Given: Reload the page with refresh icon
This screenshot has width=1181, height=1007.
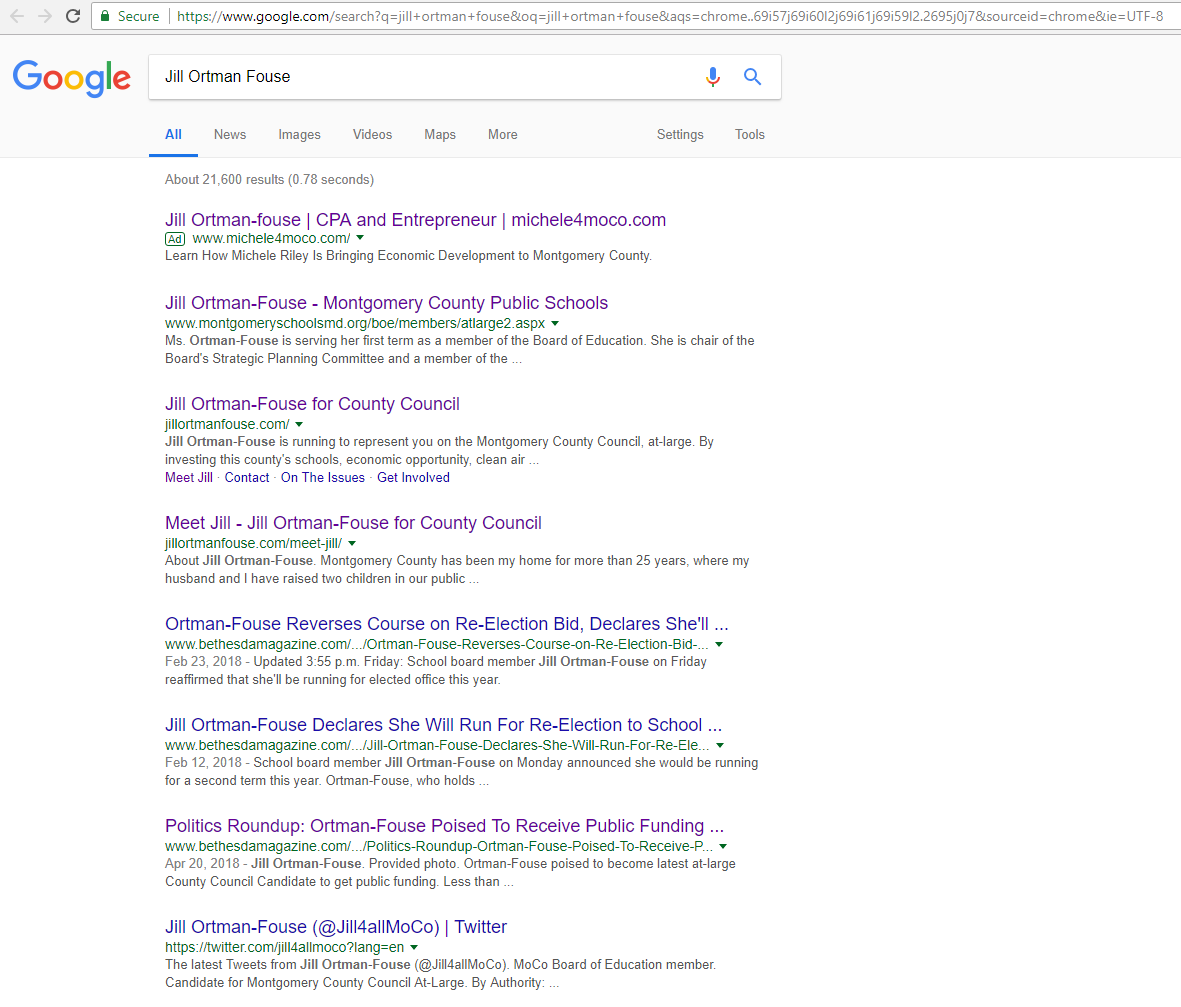Looking at the screenshot, I should pos(73,16).
